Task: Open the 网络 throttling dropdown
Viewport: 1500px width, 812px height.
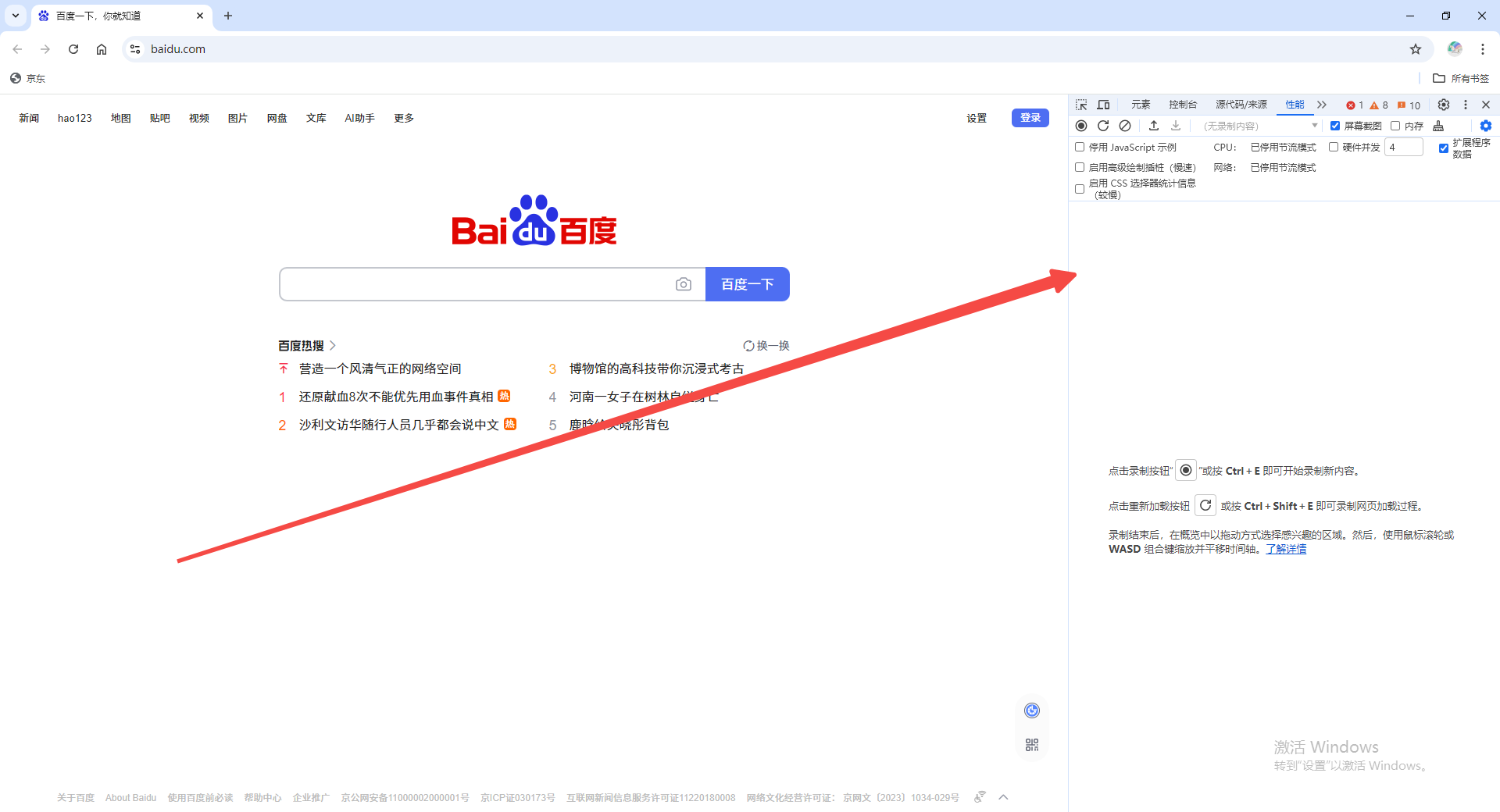Action: click(x=1283, y=167)
